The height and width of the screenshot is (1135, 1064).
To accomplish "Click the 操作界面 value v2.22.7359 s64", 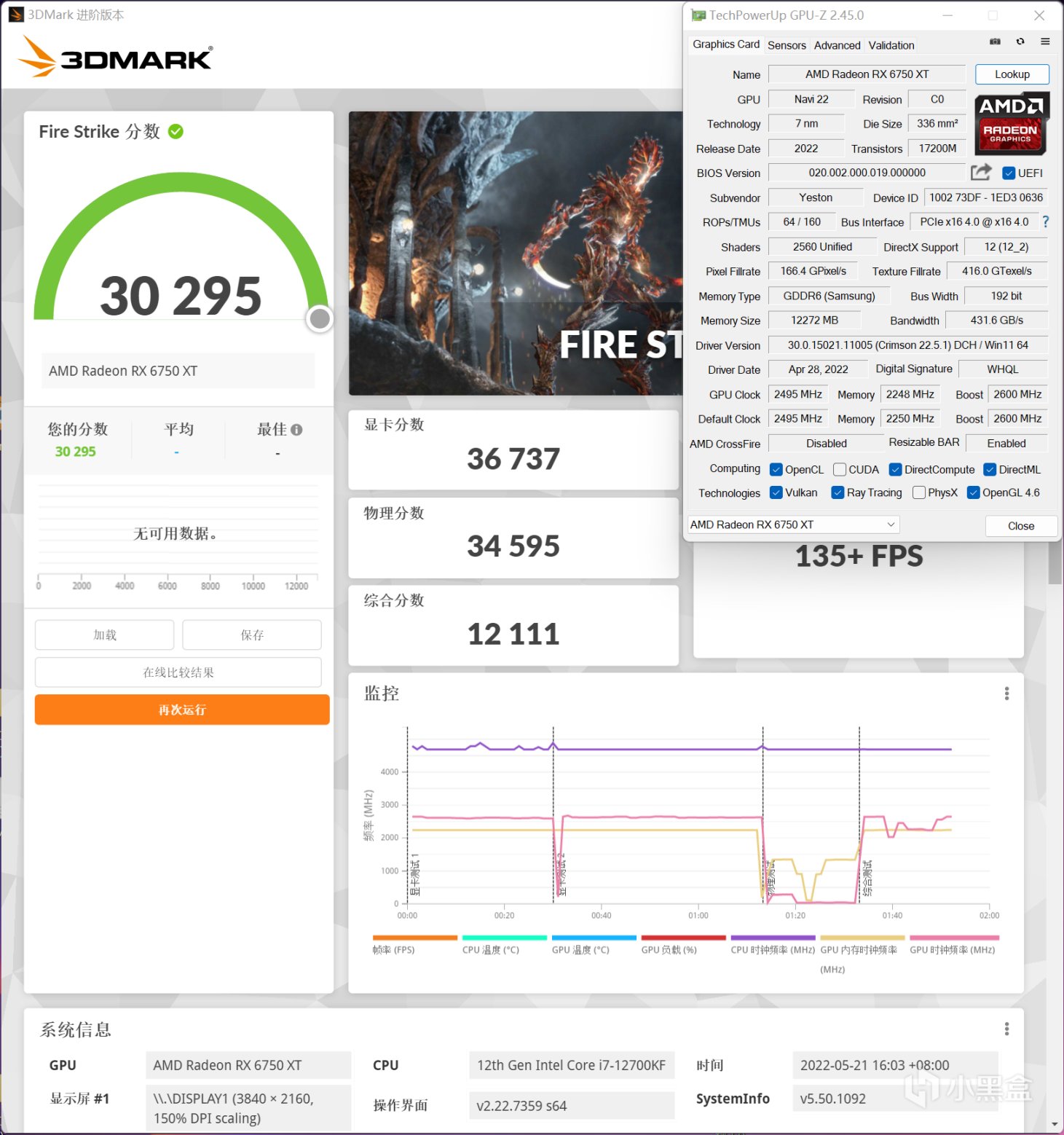I will click(572, 1105).
